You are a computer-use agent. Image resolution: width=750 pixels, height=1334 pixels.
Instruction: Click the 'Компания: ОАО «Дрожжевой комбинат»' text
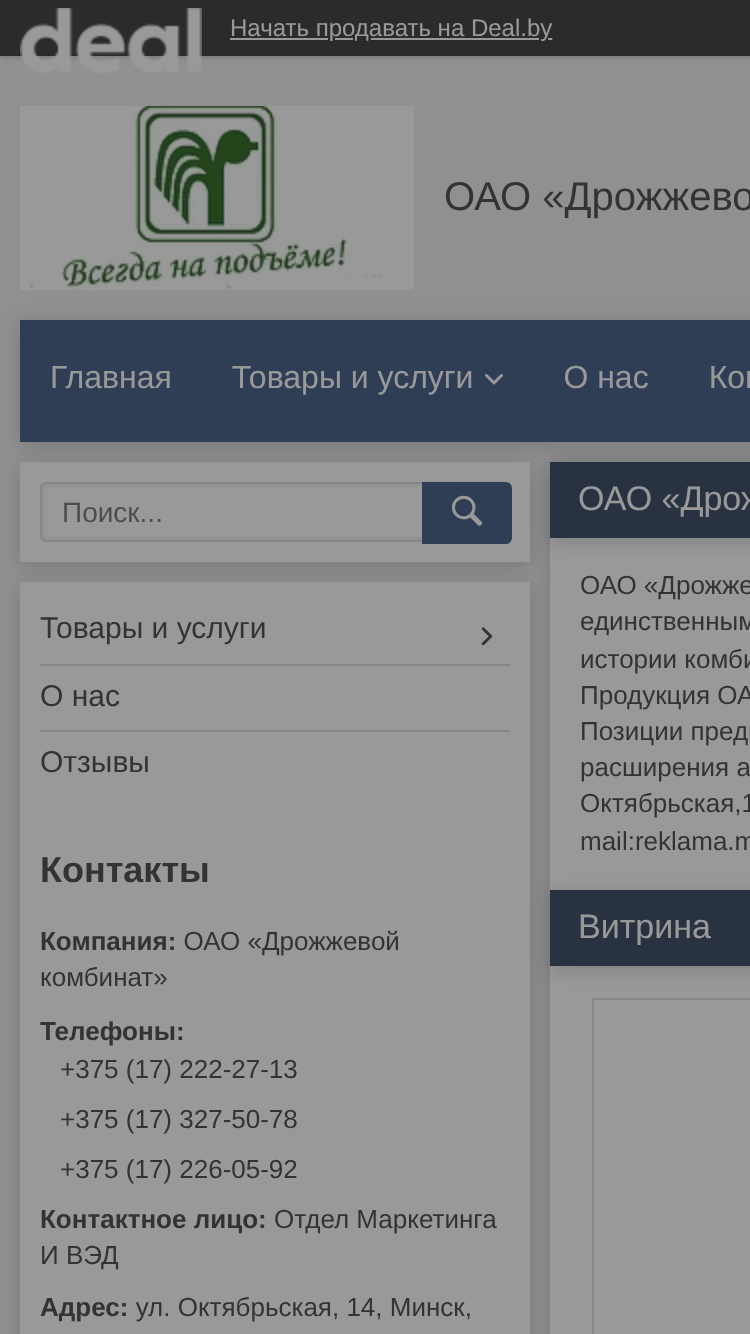tap(220, 959)
